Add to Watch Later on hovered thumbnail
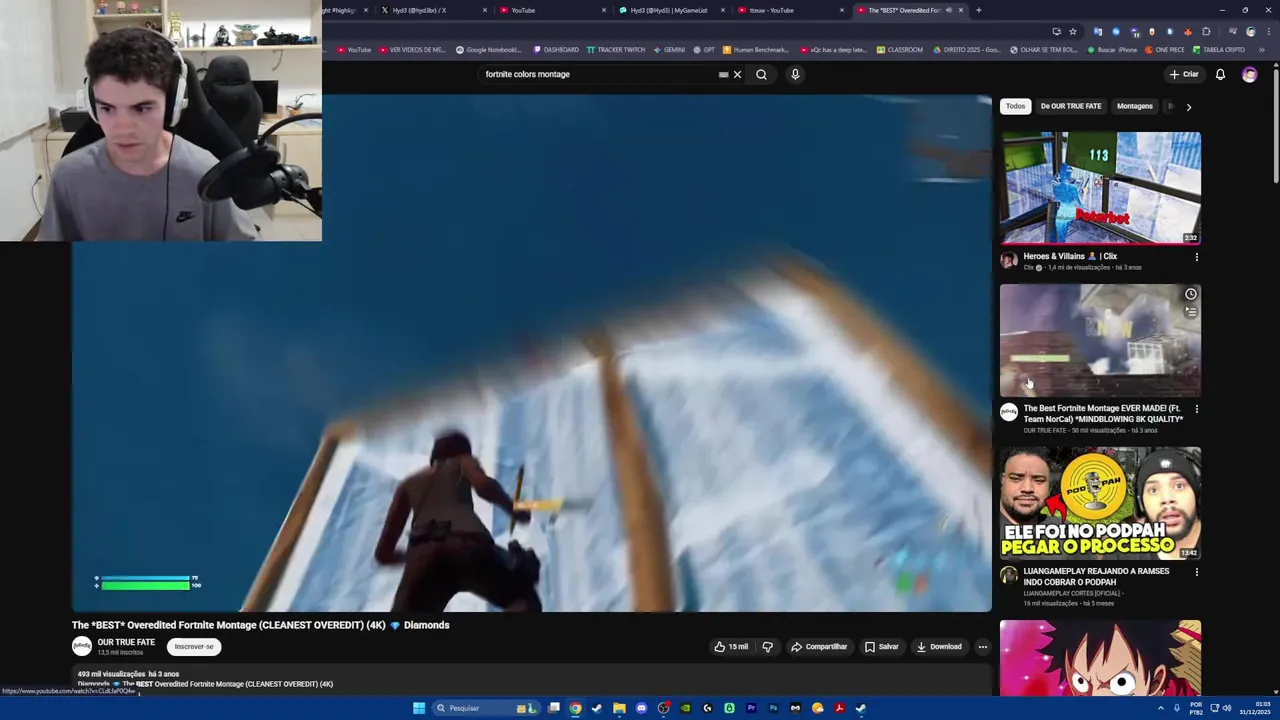This screenshot has width=1280, height=720. tap(1190, 294)
